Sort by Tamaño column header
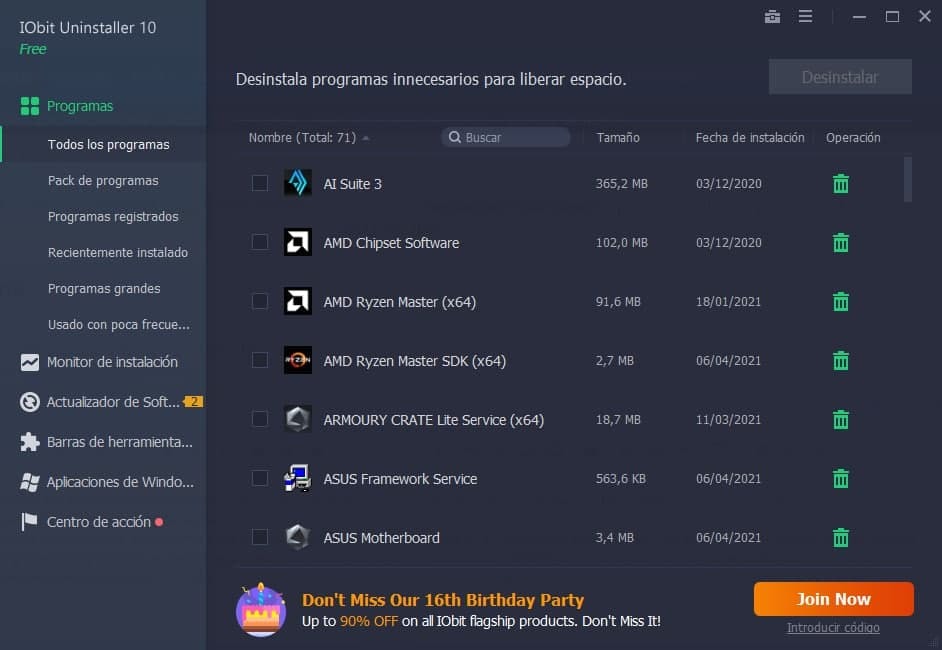 (618, 138)
